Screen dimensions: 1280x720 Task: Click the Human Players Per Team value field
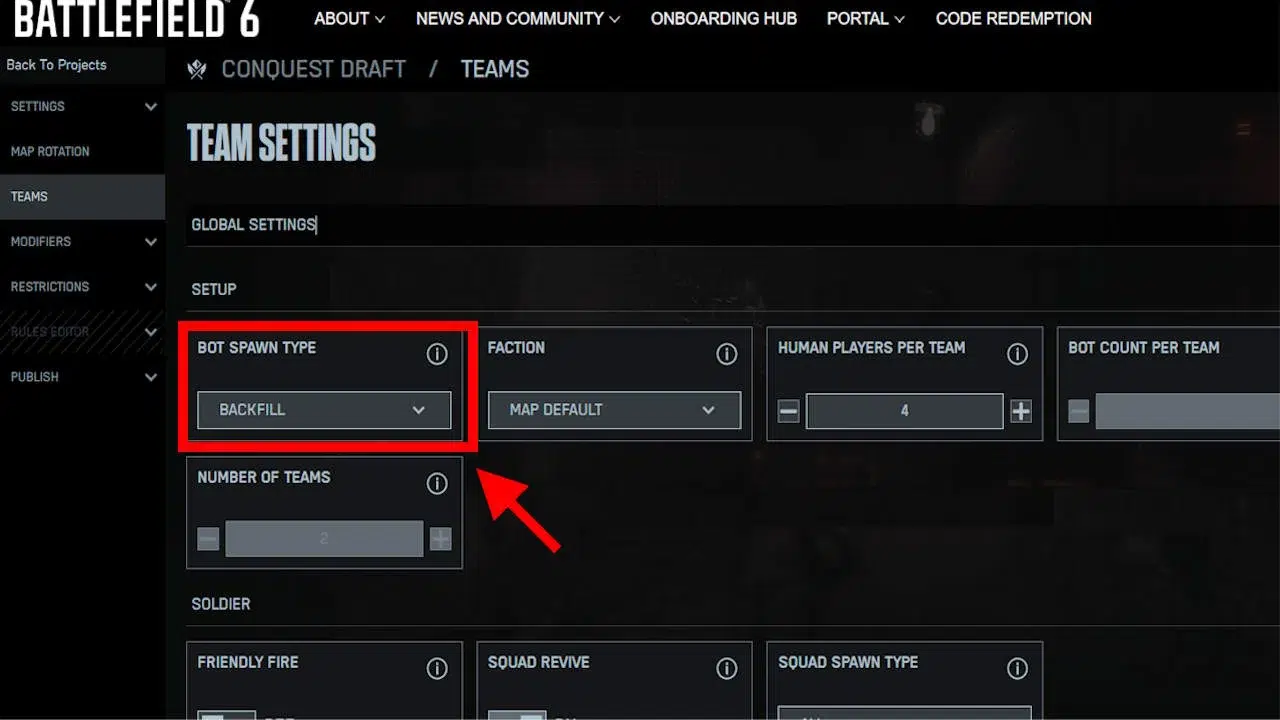904,411
